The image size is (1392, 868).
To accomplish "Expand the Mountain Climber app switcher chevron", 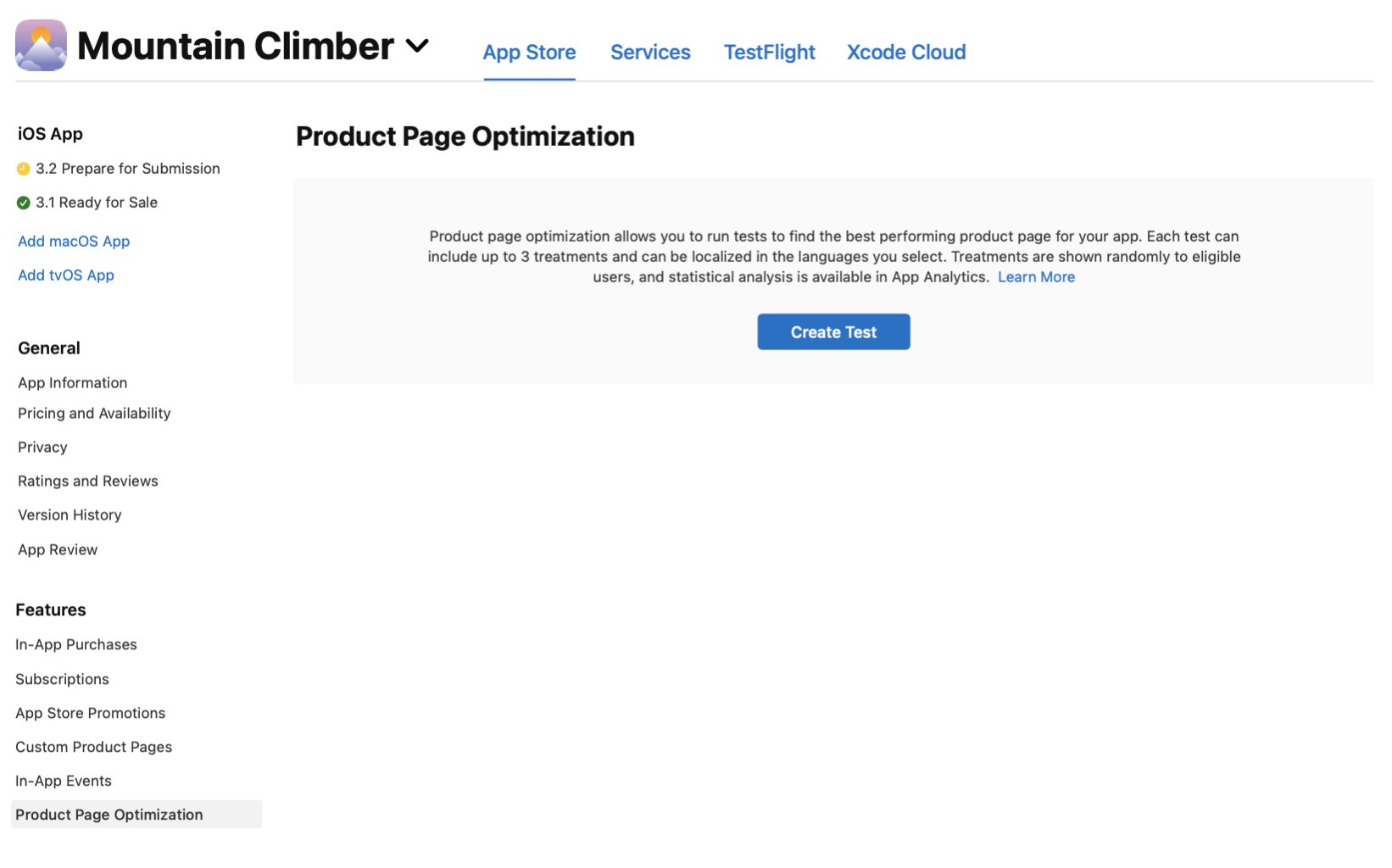I will (417, 46).
